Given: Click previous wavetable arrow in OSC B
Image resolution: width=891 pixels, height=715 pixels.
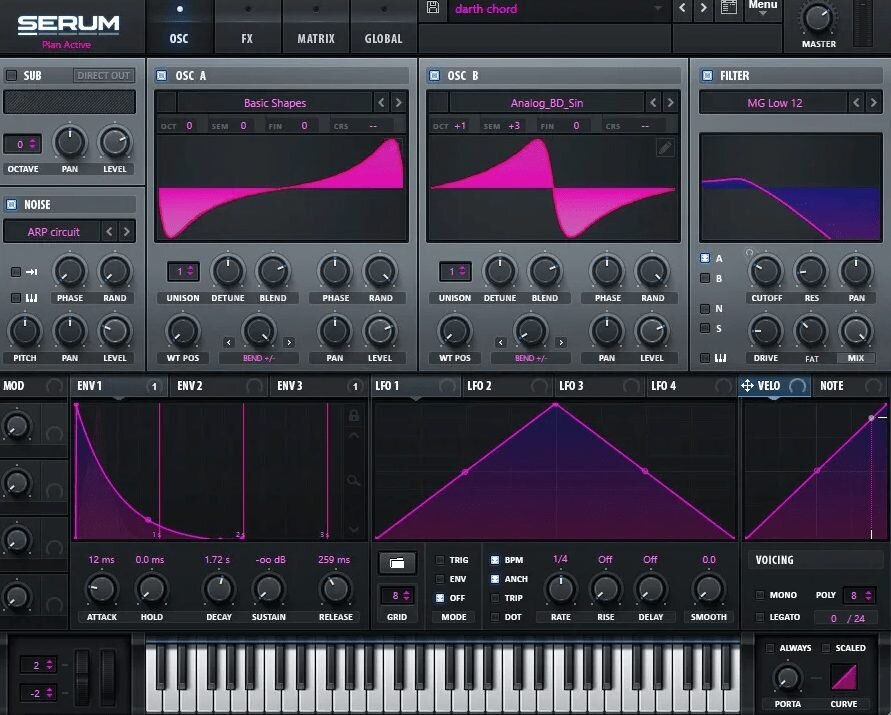Looking at the screenshot, I should click(x=653, y=103).
